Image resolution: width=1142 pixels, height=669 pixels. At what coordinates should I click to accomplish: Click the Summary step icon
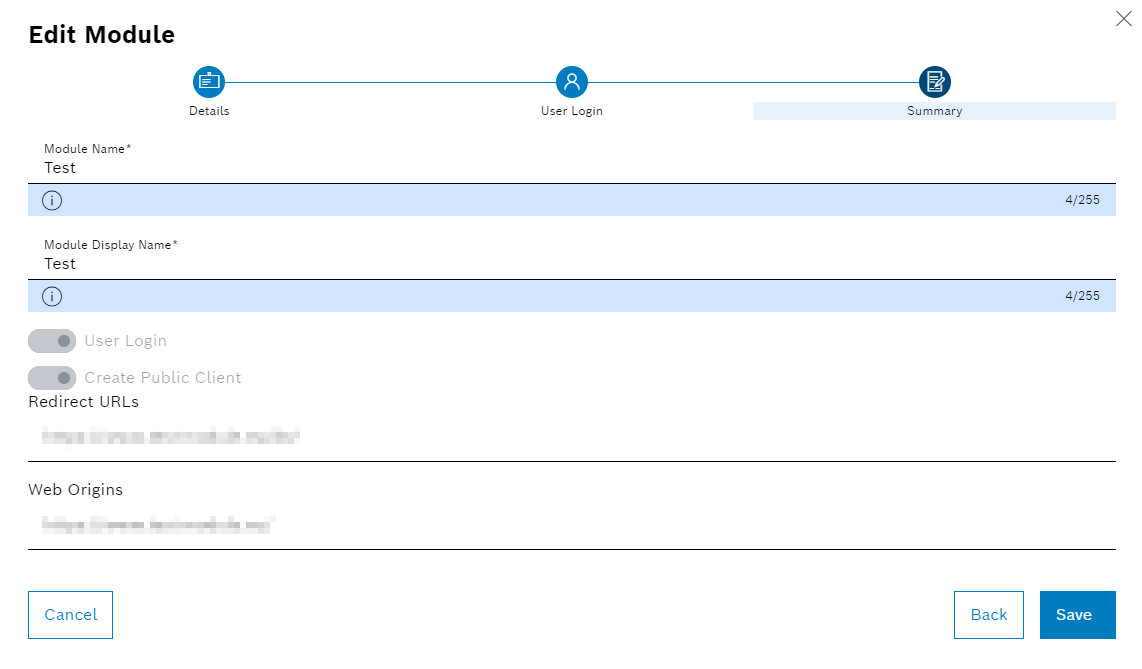point(934,82)
